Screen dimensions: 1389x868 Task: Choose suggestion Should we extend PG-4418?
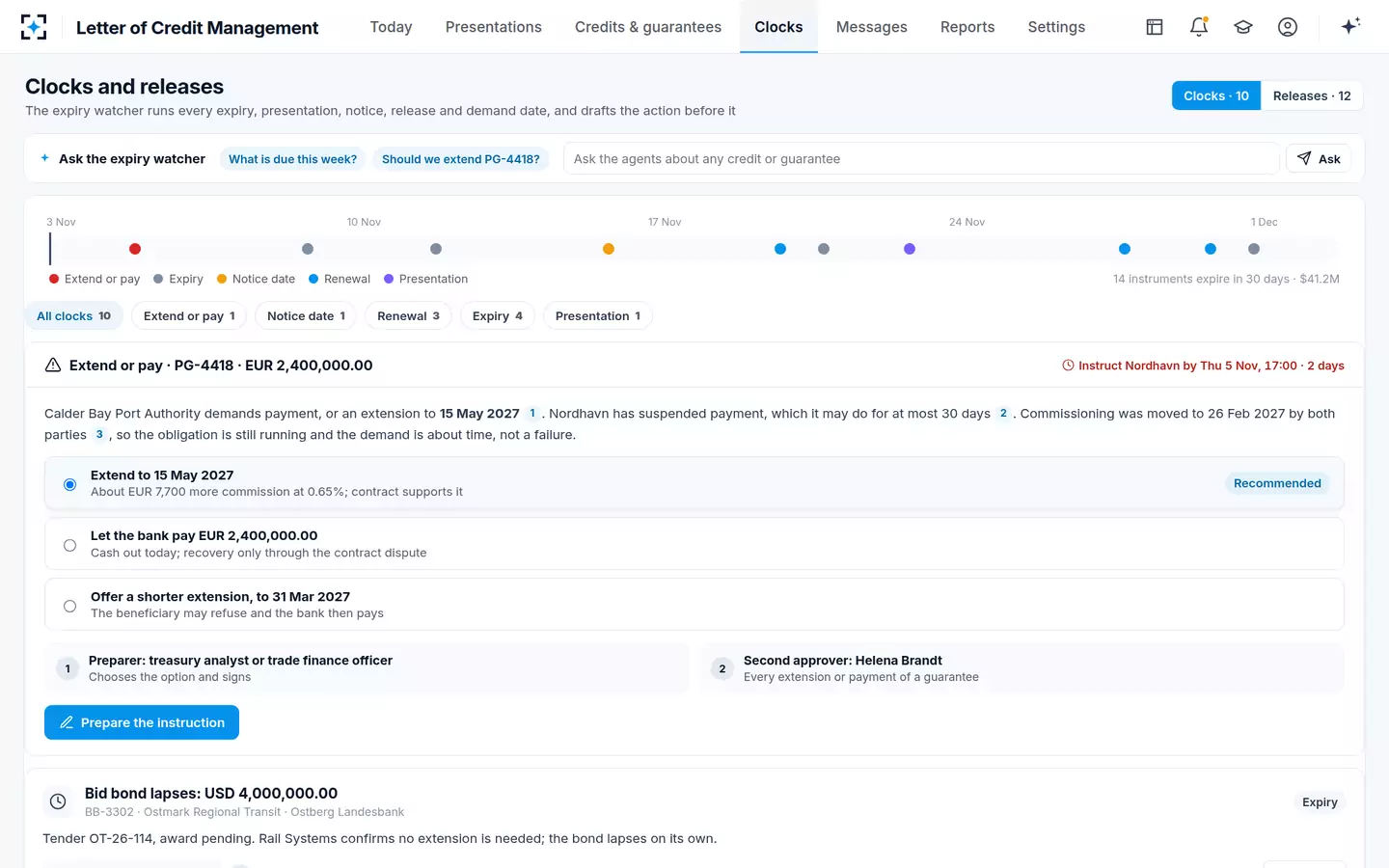(x=461, y=159)
